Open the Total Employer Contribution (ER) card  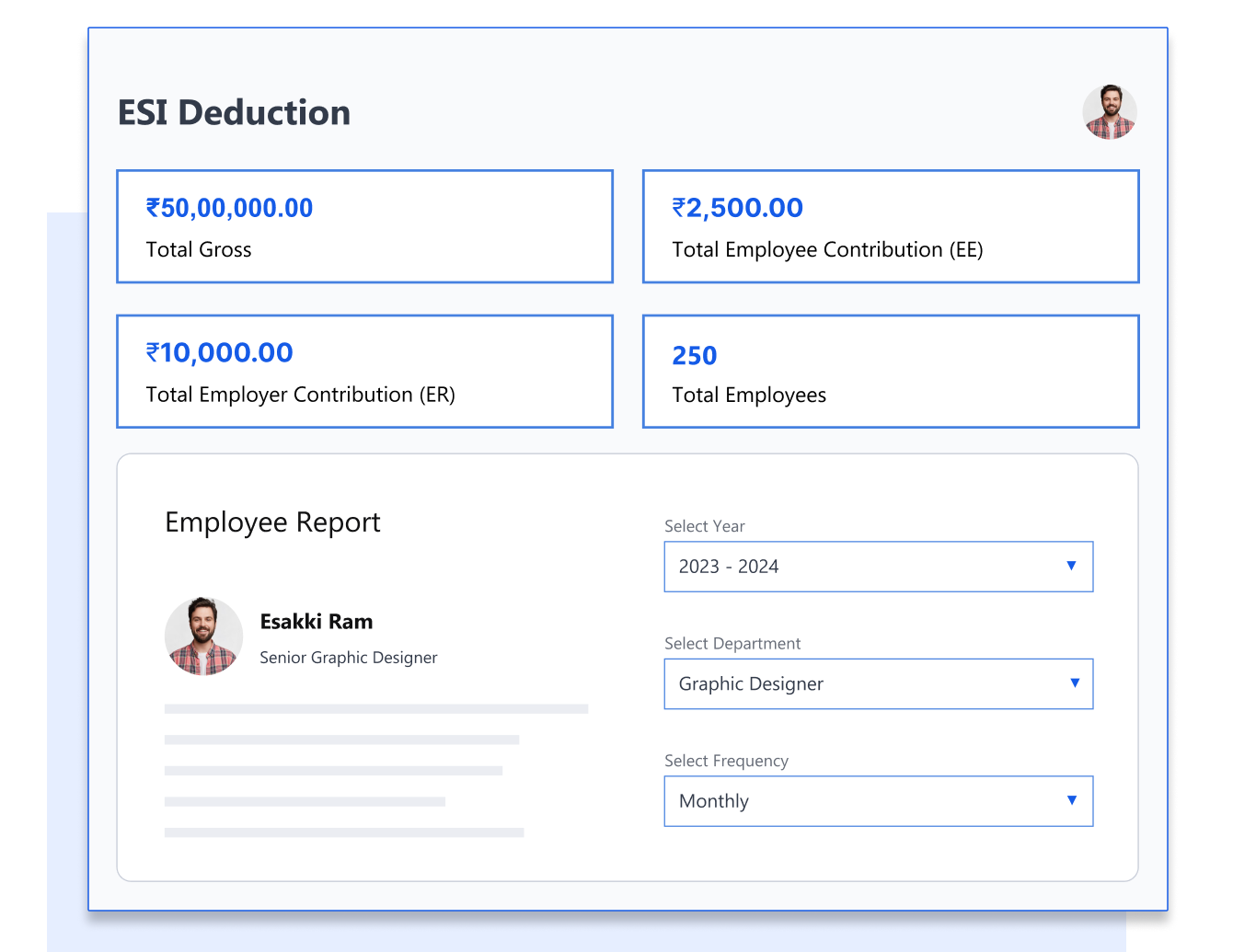[x=364, y=372]
